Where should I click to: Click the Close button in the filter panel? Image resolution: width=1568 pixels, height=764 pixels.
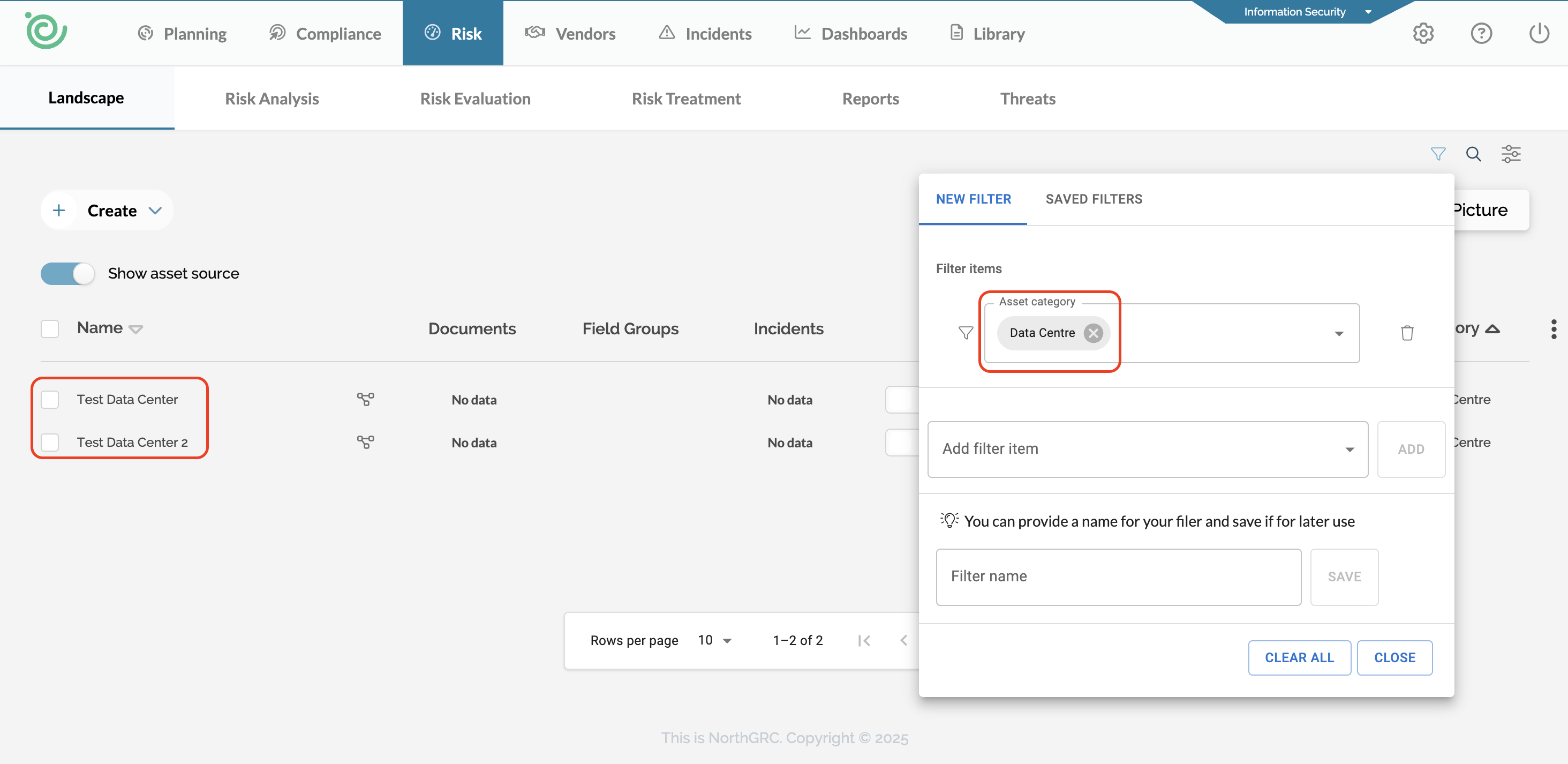coord(1394,657)
